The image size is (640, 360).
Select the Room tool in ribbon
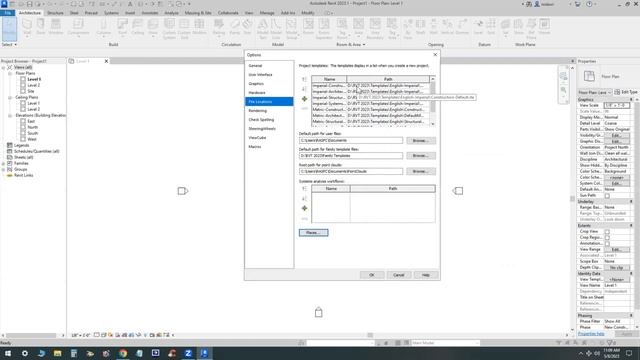pyautogui.click(x=308, y=27)
